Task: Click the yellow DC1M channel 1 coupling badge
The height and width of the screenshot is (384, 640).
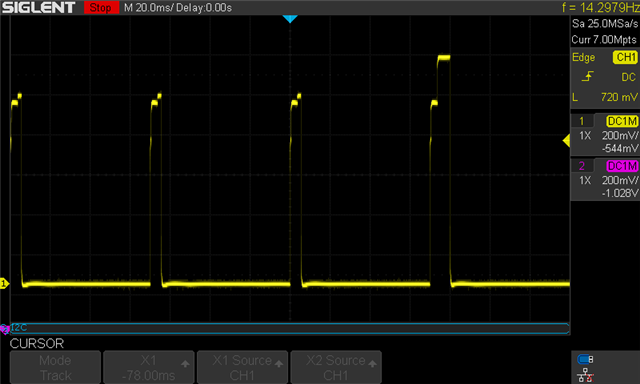Action: (621, 121)
